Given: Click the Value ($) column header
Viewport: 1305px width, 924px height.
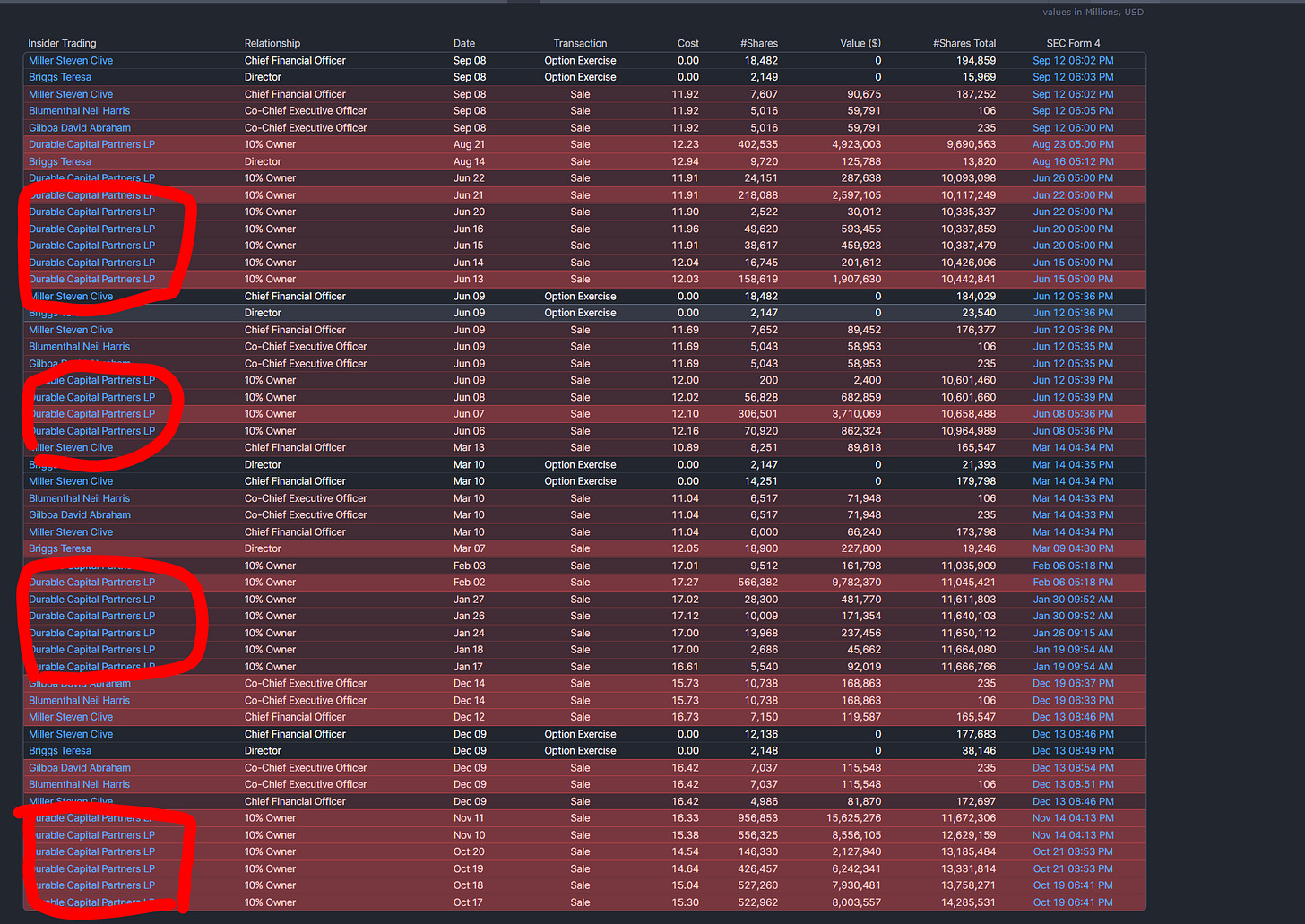Looking at the screenshot, I should pos(860,43).
